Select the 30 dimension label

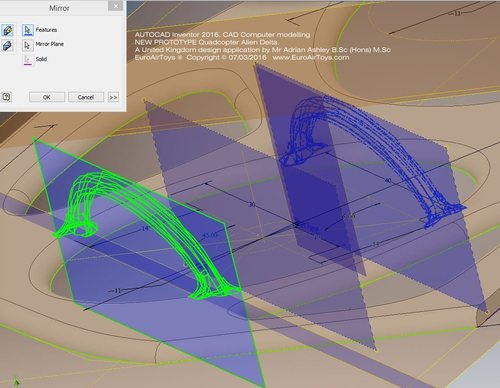click(252, 204)
